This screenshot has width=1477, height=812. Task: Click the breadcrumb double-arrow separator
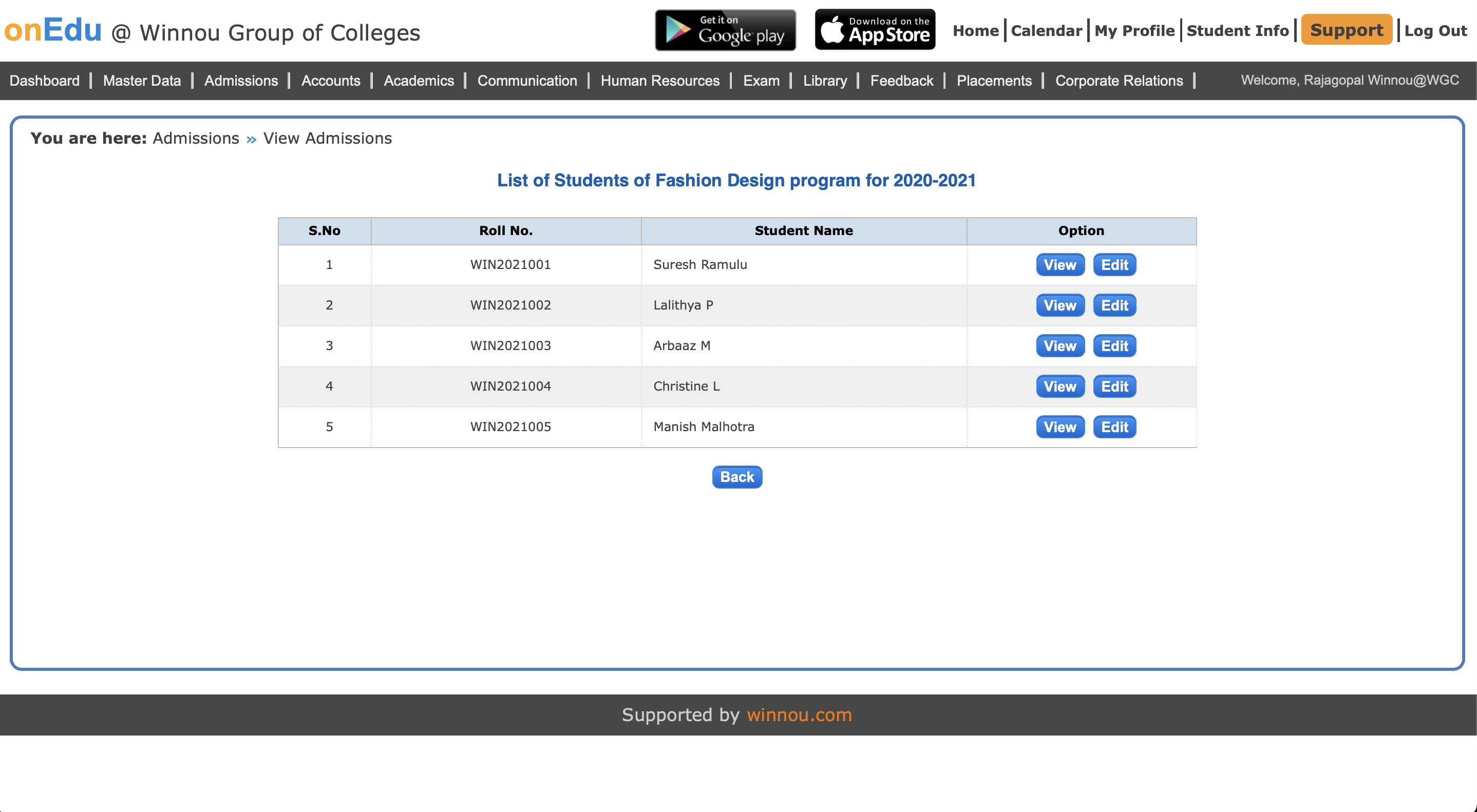pyautogui.click(x=251, y=139)
